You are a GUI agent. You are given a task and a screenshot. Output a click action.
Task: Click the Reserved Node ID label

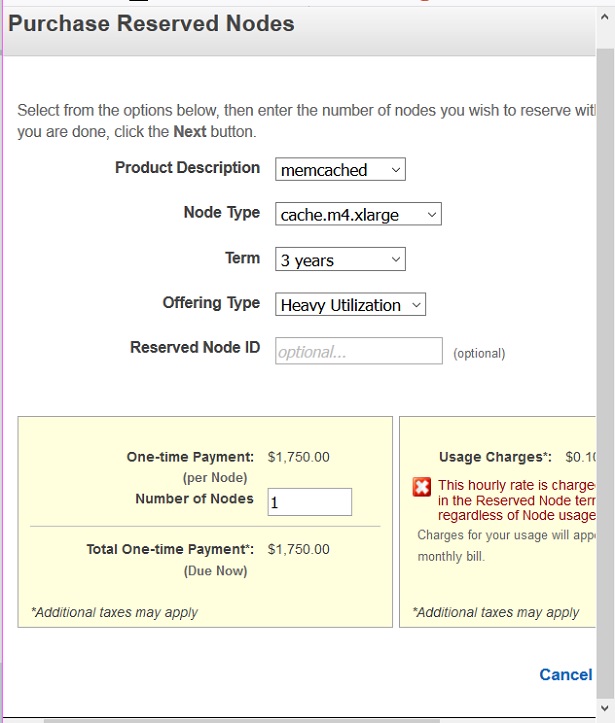(x=195, y=348)
